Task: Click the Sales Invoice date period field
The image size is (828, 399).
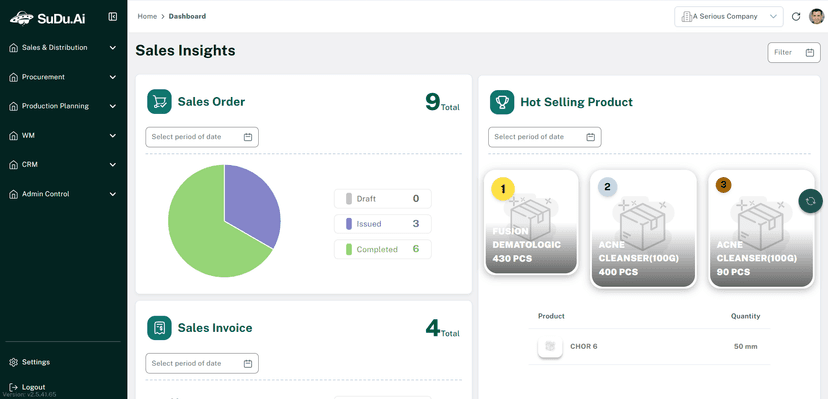Action: tap(202, 364)
